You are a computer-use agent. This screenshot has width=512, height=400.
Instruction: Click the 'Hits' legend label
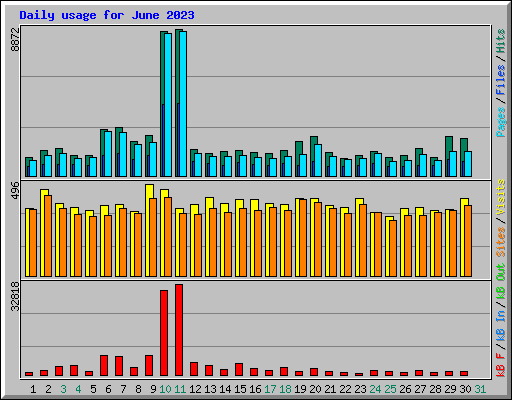500,41
